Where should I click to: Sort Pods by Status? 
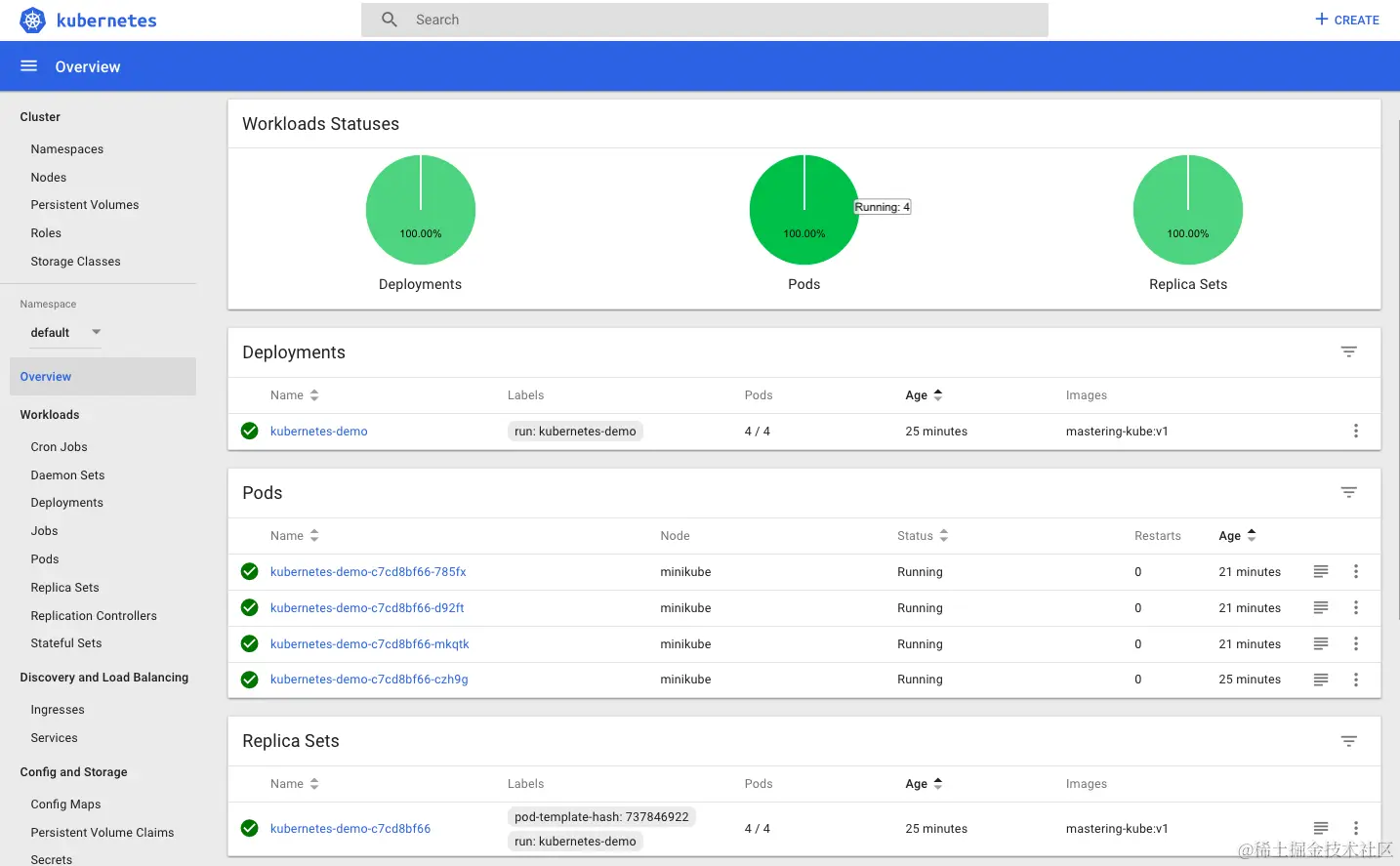point(923,536)
